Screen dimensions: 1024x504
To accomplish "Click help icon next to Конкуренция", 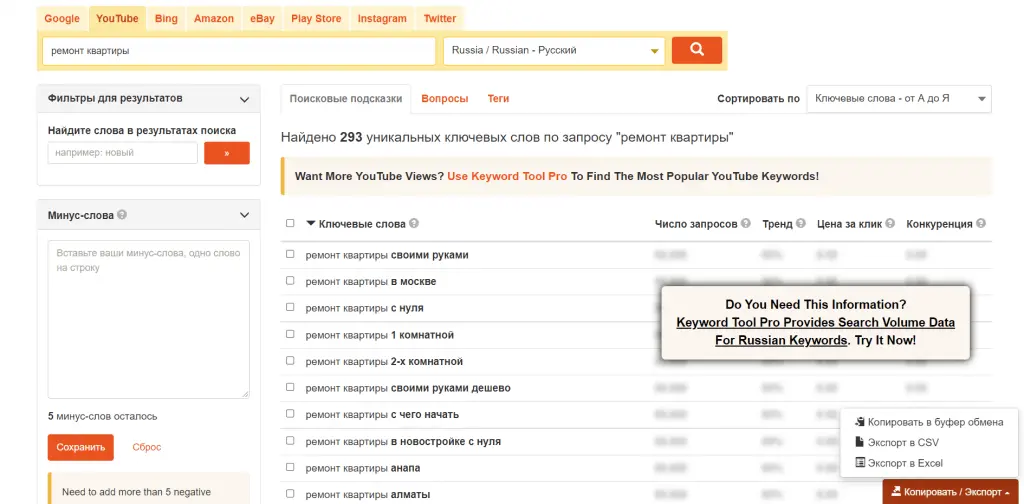I will (x=980, y=224).
